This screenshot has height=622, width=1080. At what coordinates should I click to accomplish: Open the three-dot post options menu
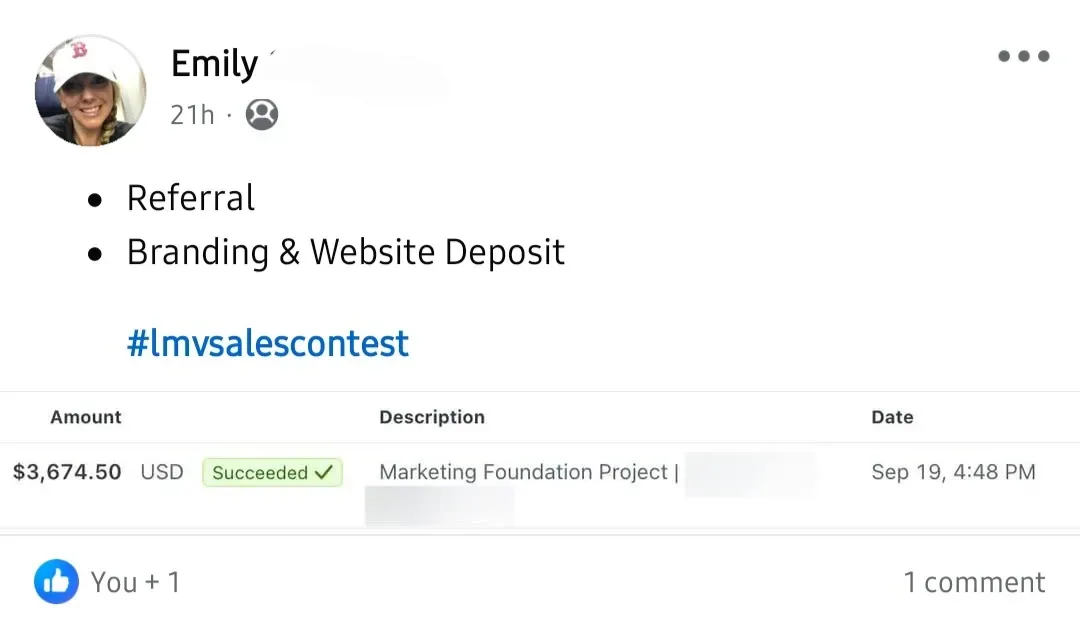1023,56
